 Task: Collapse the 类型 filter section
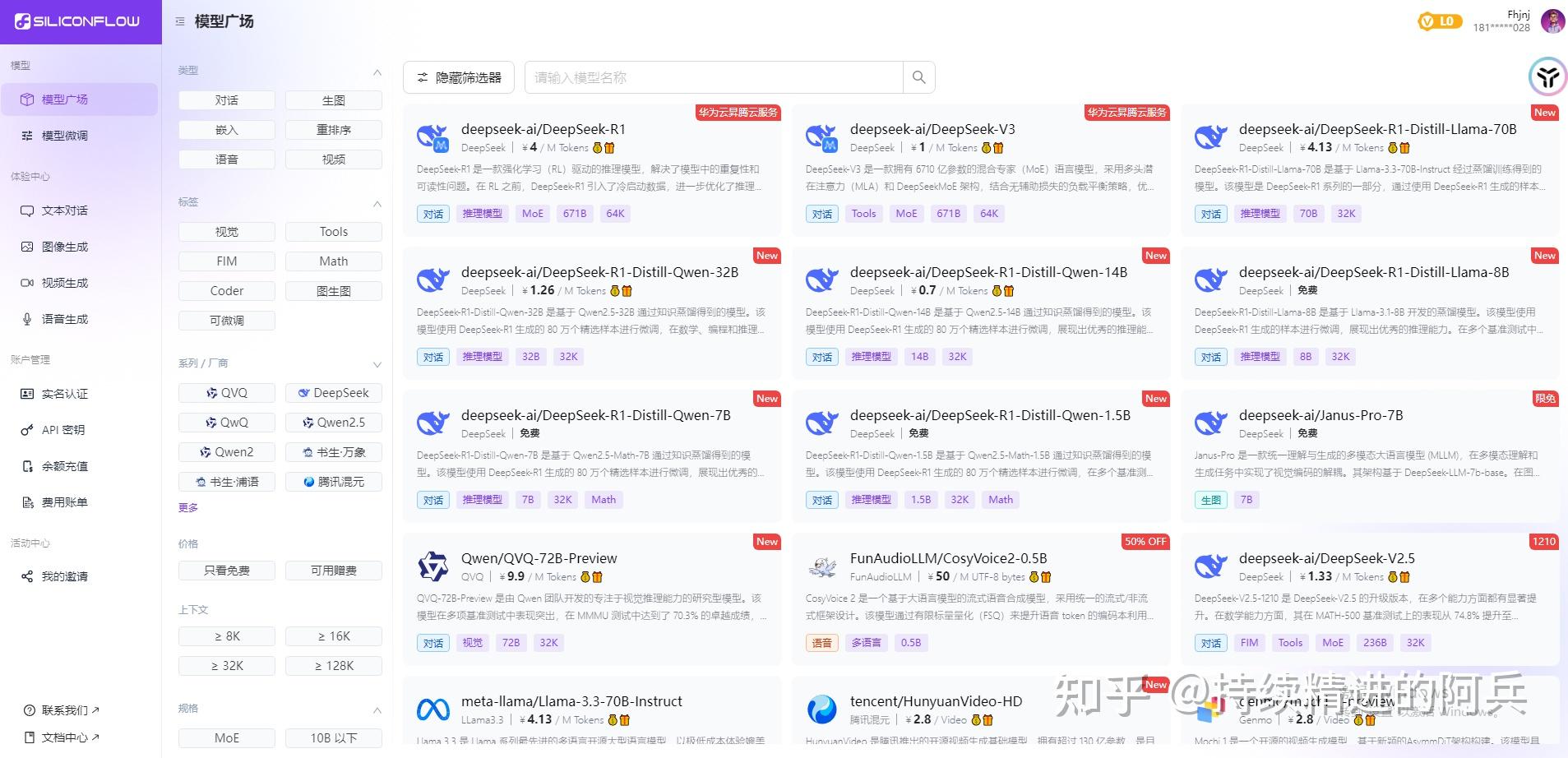[377, 72]
